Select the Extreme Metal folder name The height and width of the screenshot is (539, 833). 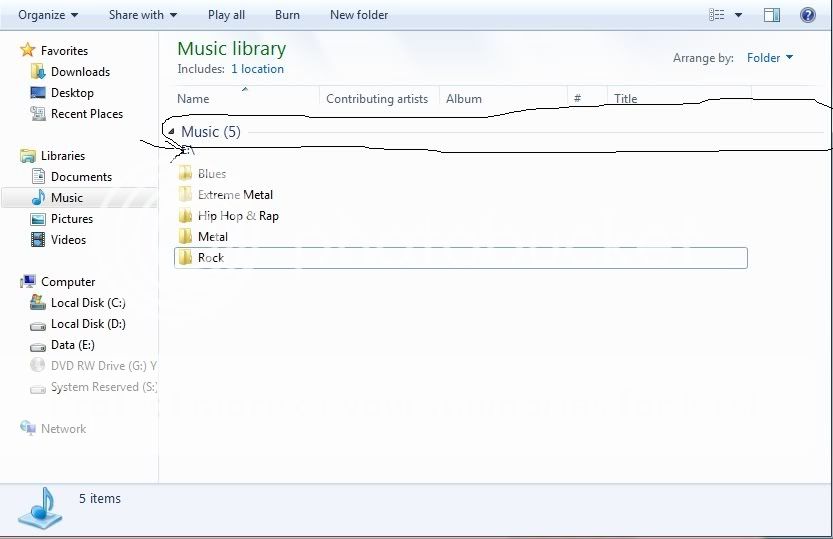pos(235,195)
